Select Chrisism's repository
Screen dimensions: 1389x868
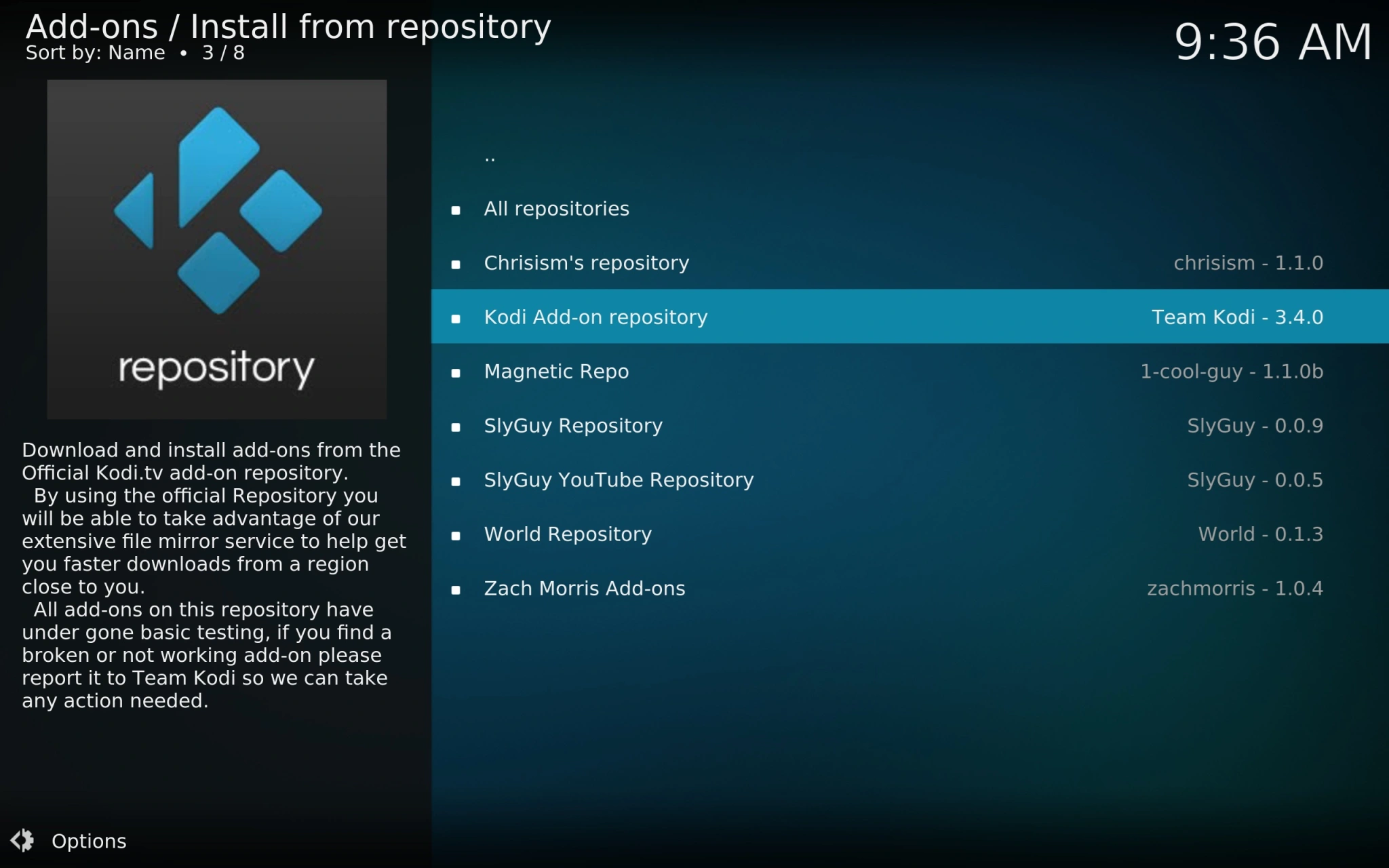[586, 263]
